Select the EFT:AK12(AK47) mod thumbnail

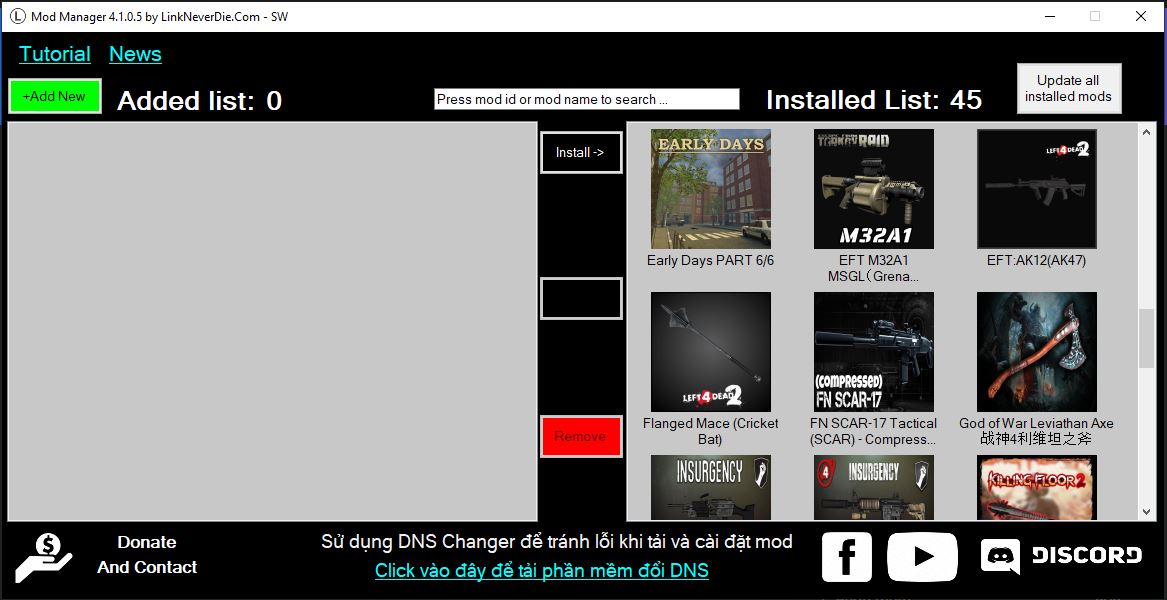(x=1037, y=189)
